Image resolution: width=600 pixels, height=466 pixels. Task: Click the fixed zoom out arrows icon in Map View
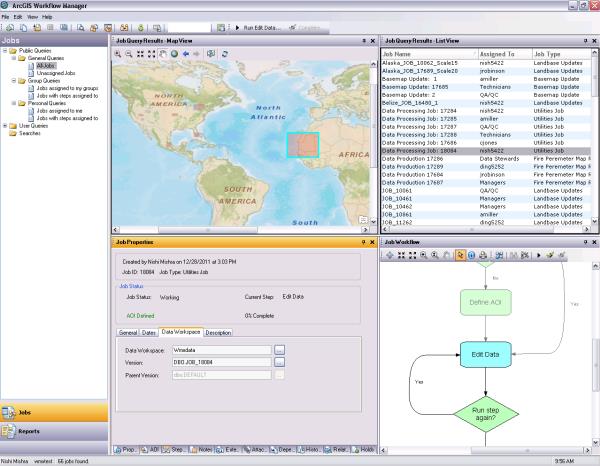pos(152,54)
